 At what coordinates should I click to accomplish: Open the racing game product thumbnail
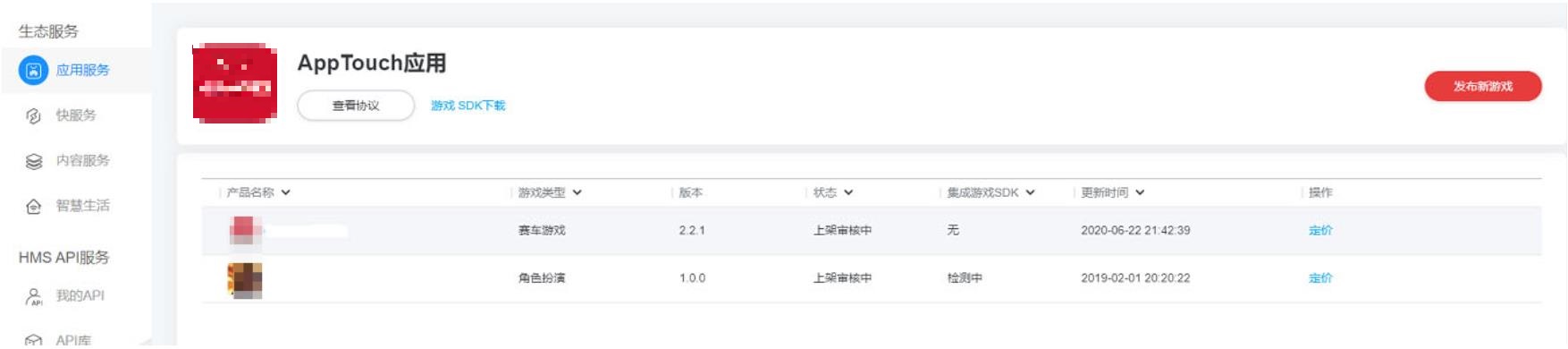(x=245, y=230)
